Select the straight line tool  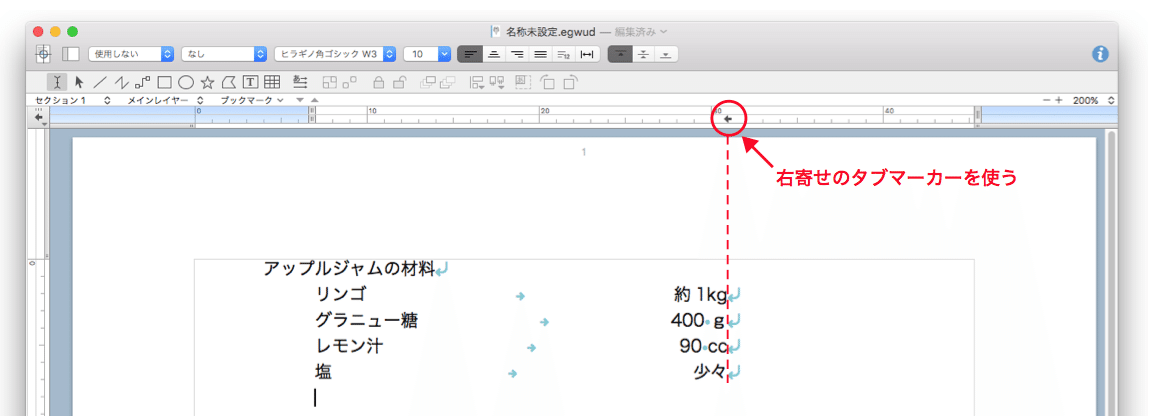pyautogui.click(x=100, y=82)
